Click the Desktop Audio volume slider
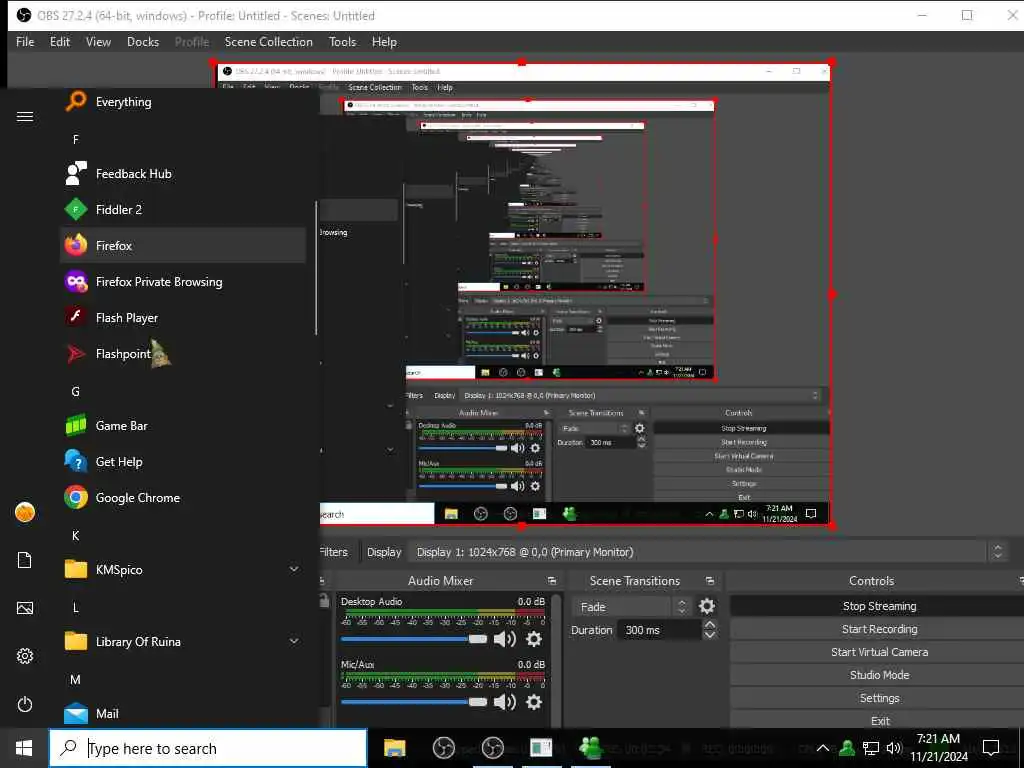Screen dimensions: 1024x768 coord(413,639)
